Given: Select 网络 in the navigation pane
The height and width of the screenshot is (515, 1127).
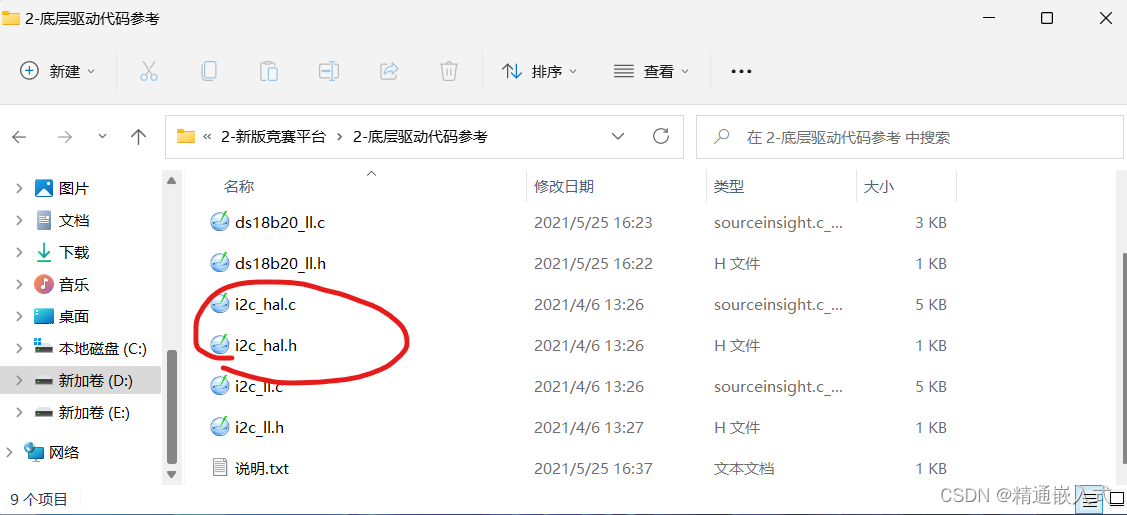Looking at the screenshot, I should click(64, 453).
